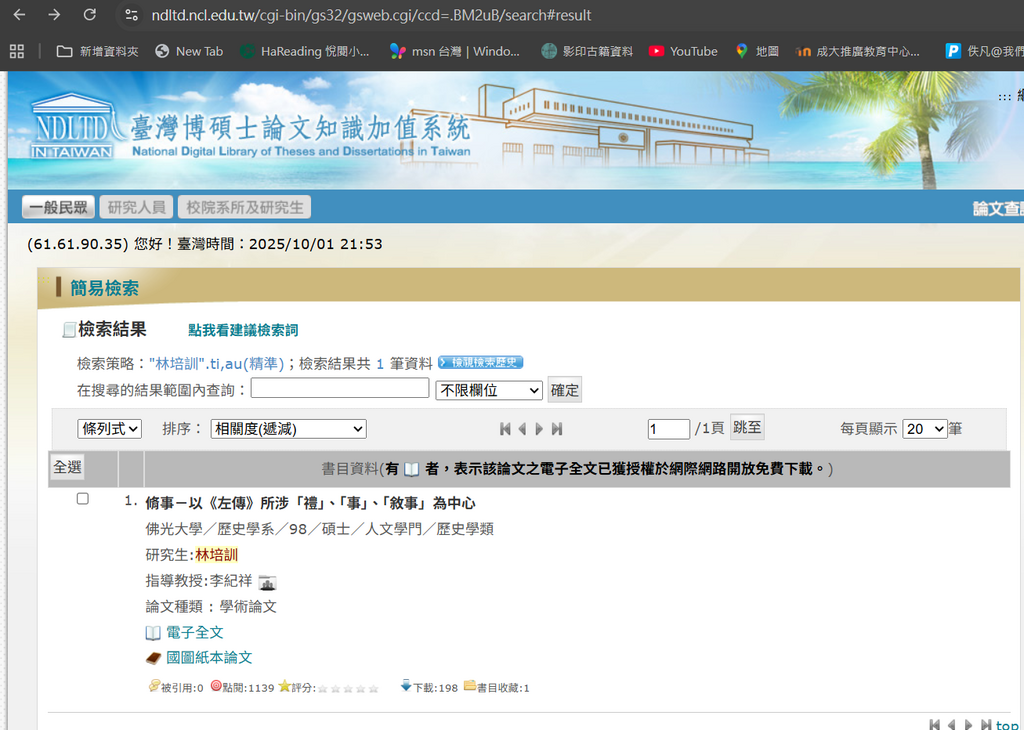Expand the 相關度(遞減) sort order dropdown
Image resolution: width=1024 pixels, height=730 pixels.
(288, 429)
